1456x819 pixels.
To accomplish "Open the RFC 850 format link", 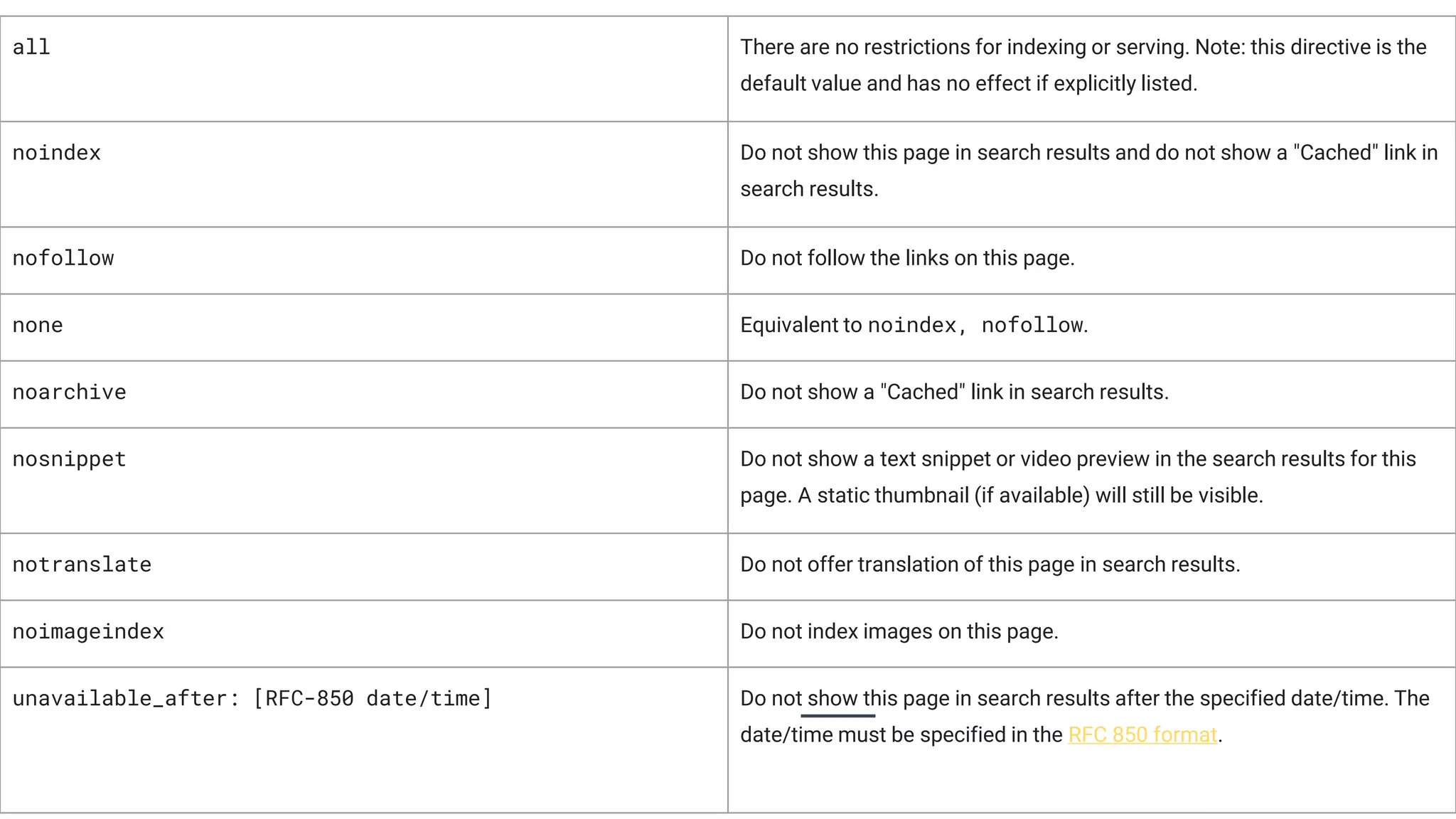I will [x=1142, y=734].
